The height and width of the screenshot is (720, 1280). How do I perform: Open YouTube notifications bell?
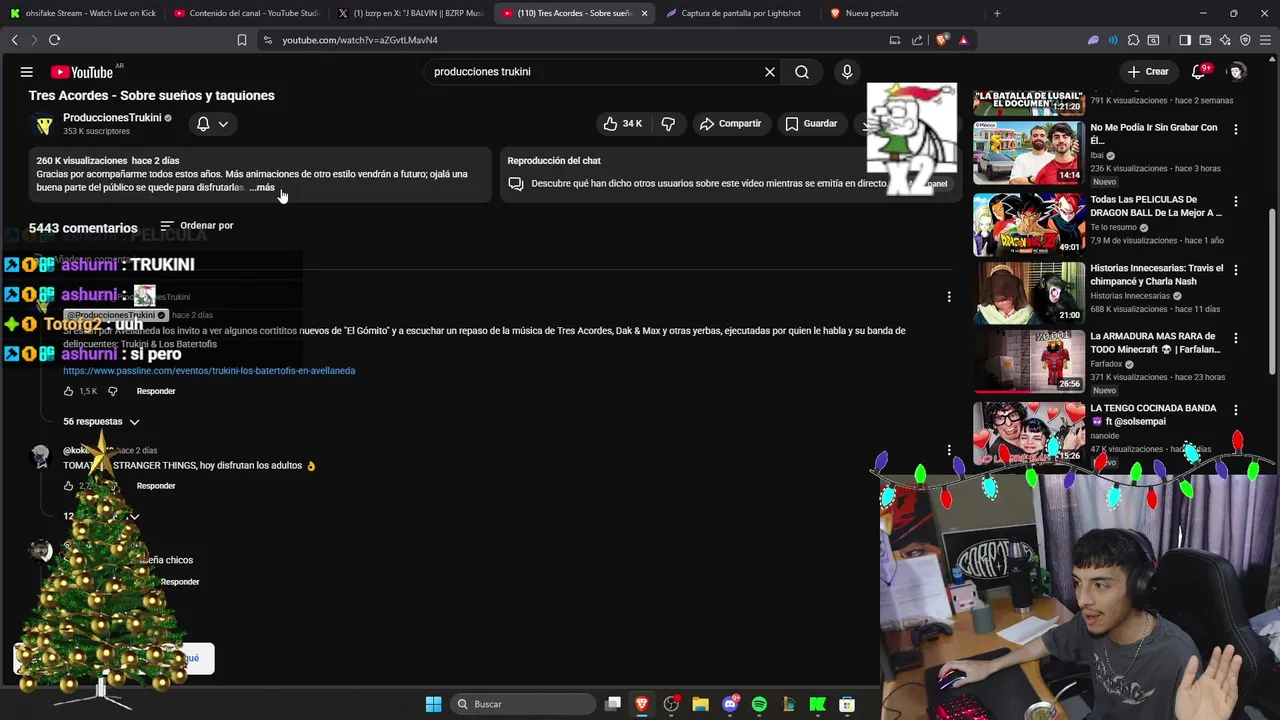[1198, 72]
